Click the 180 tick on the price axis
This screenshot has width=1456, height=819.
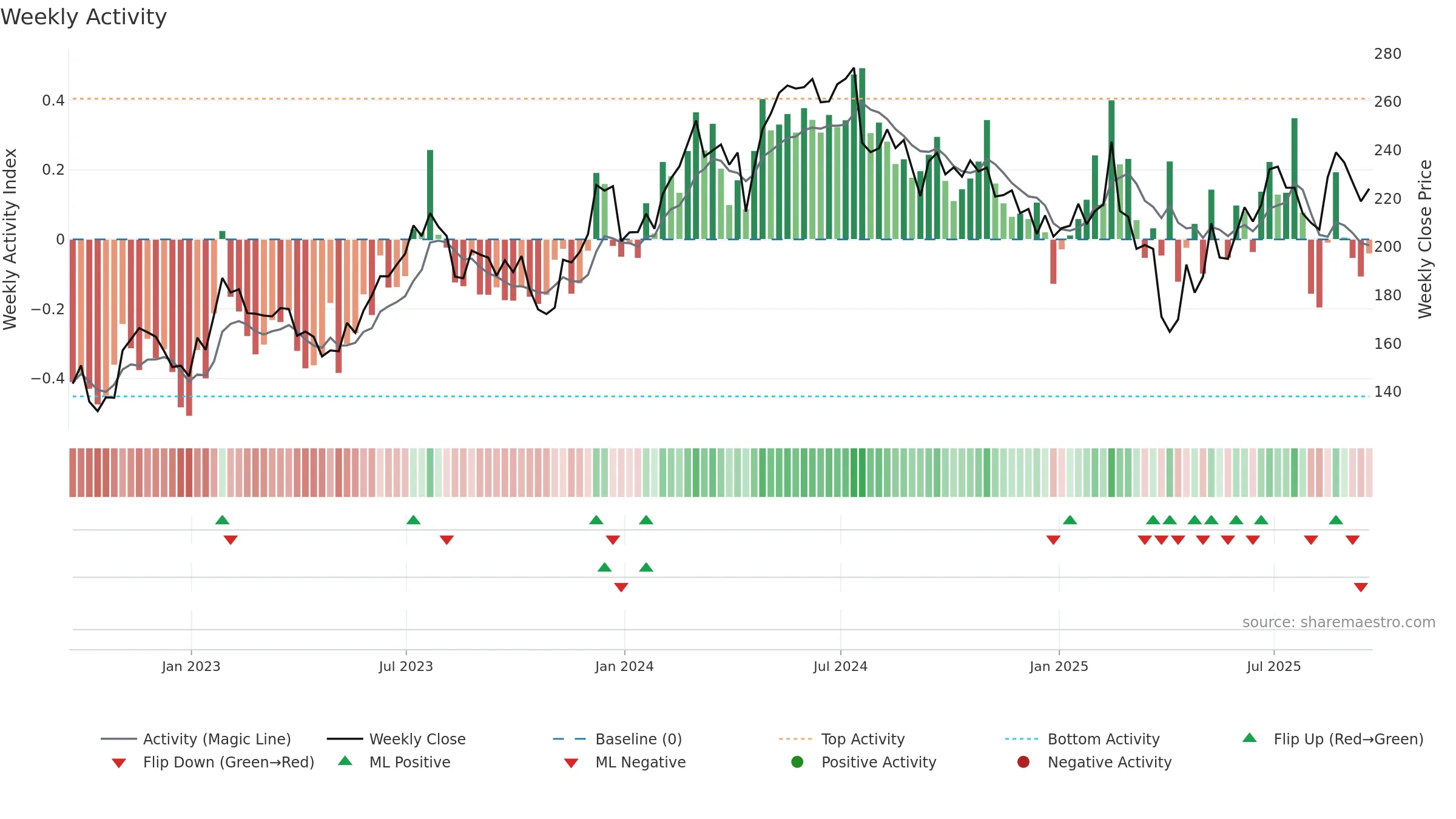1388,295
